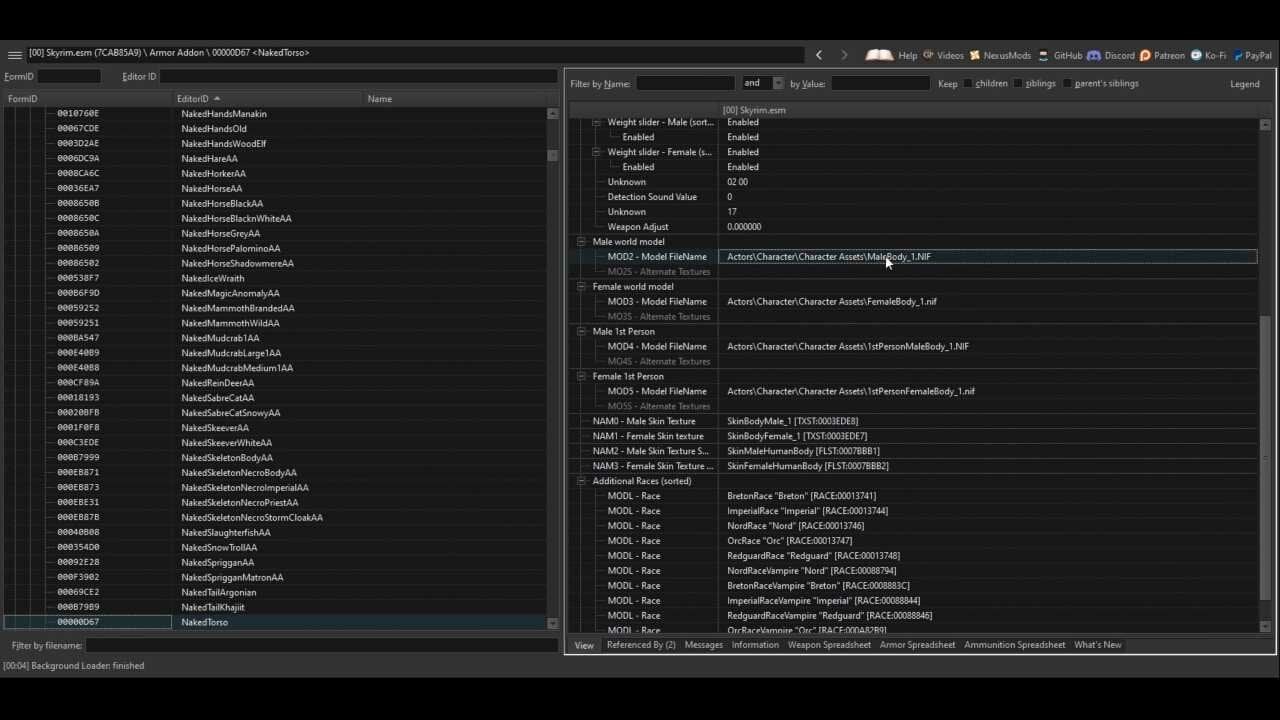Click the Legend button
The width and height of the screenshot is (1280, 720).
pyautogui.click(x=1244, y=84)
